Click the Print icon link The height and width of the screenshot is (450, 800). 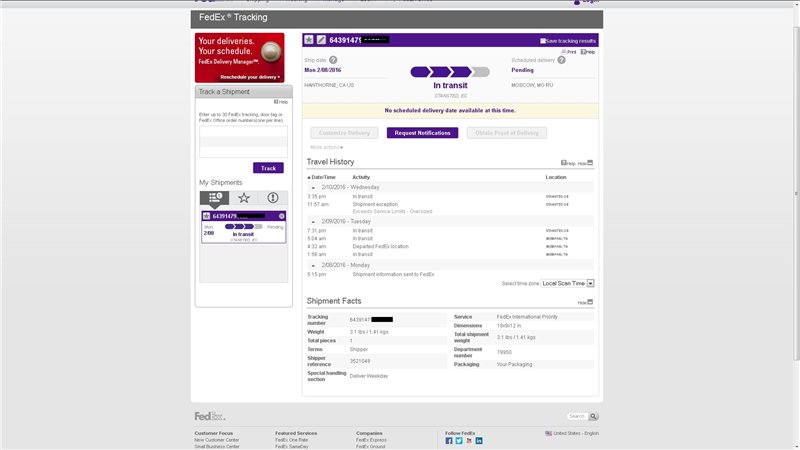pyautogui.click(x=568, y=51)
